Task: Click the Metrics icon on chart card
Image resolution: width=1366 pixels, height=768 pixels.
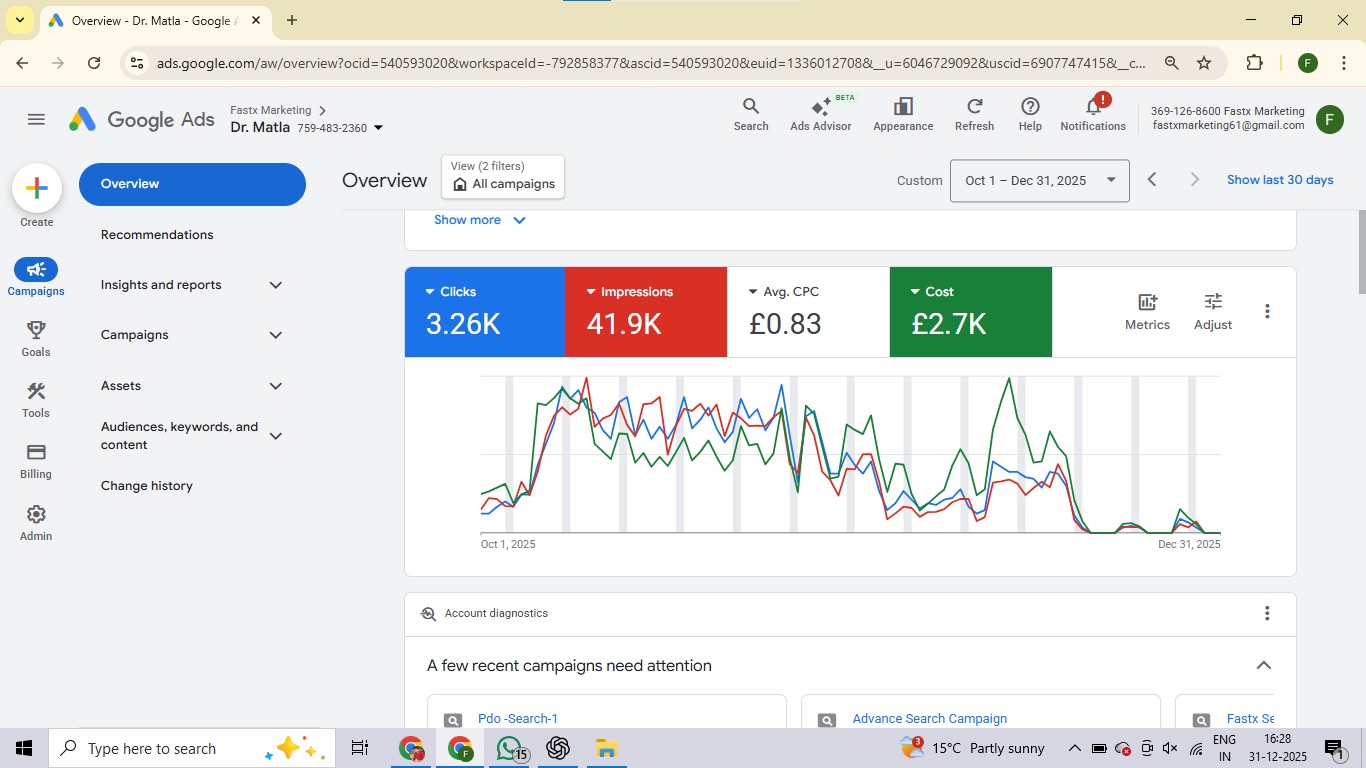Action: coord(1147,311)
